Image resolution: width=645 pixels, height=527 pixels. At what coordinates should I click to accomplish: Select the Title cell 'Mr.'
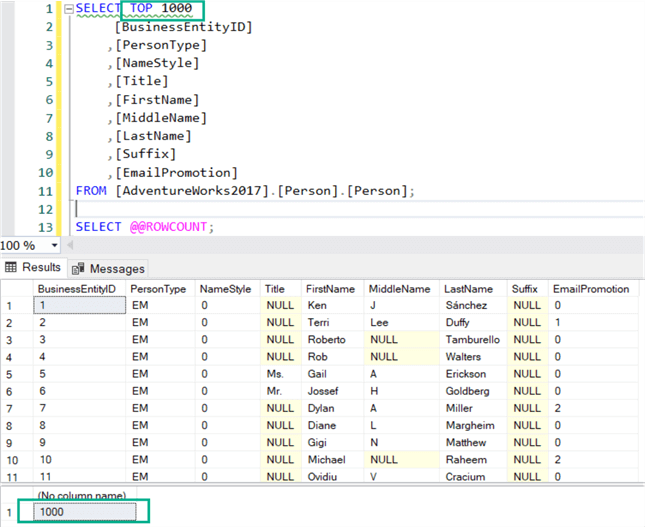281,391
